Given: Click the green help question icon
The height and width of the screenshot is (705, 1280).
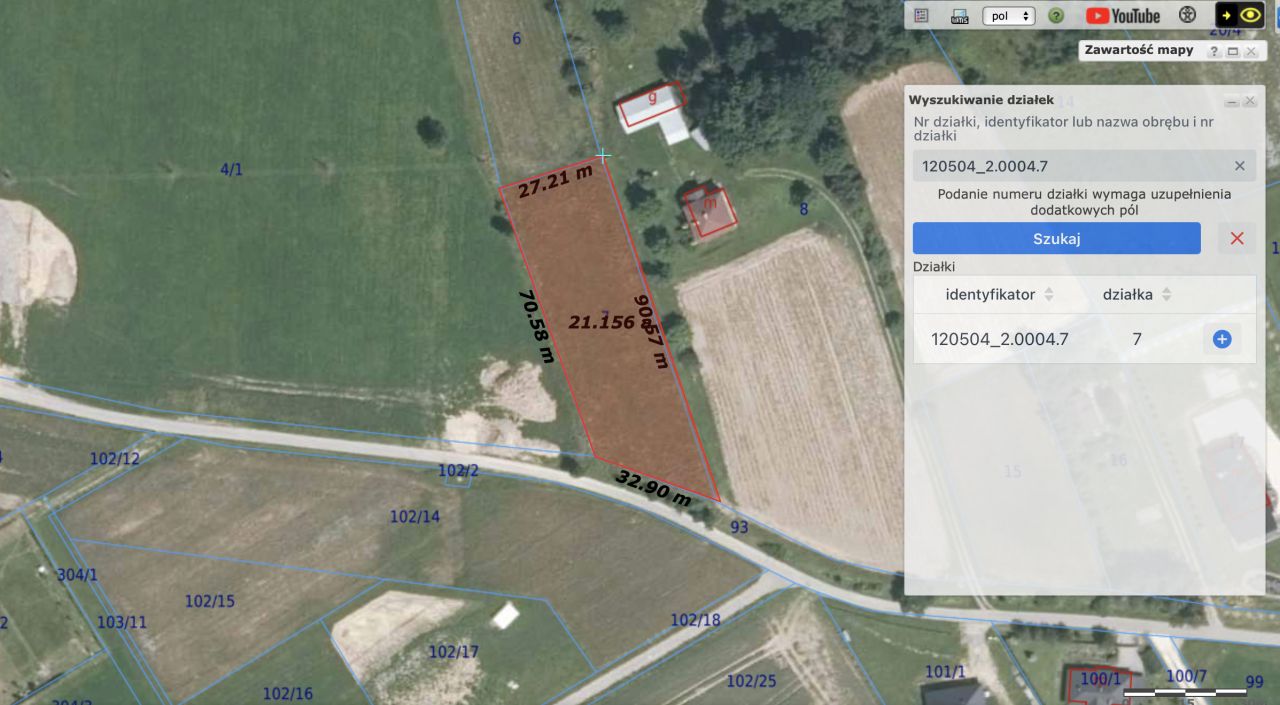Looking at the screenshot, I should pyautogui.click(x=1056, y=16).
